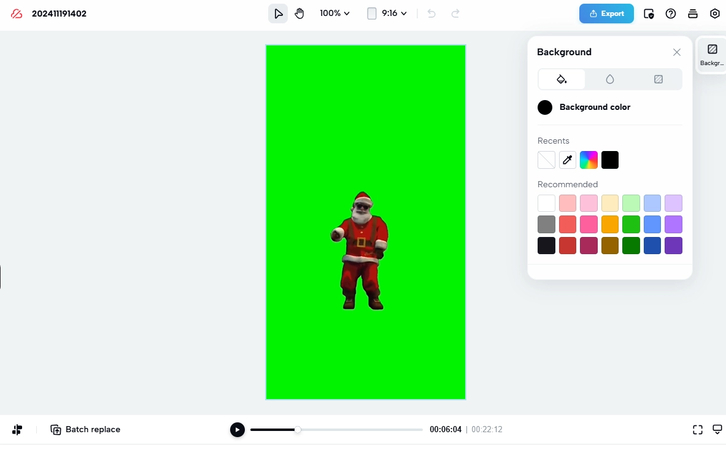Open settings gear in top bar

click(714, 14)
